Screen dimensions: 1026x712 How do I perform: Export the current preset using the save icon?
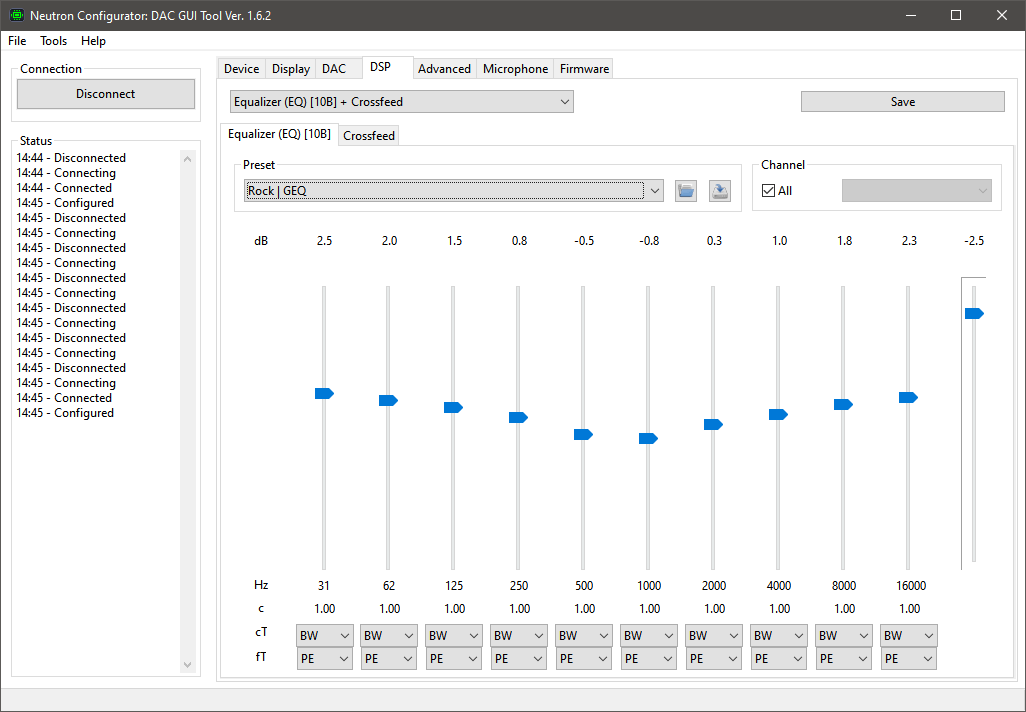pyautogui.click(x=719, y=191)
